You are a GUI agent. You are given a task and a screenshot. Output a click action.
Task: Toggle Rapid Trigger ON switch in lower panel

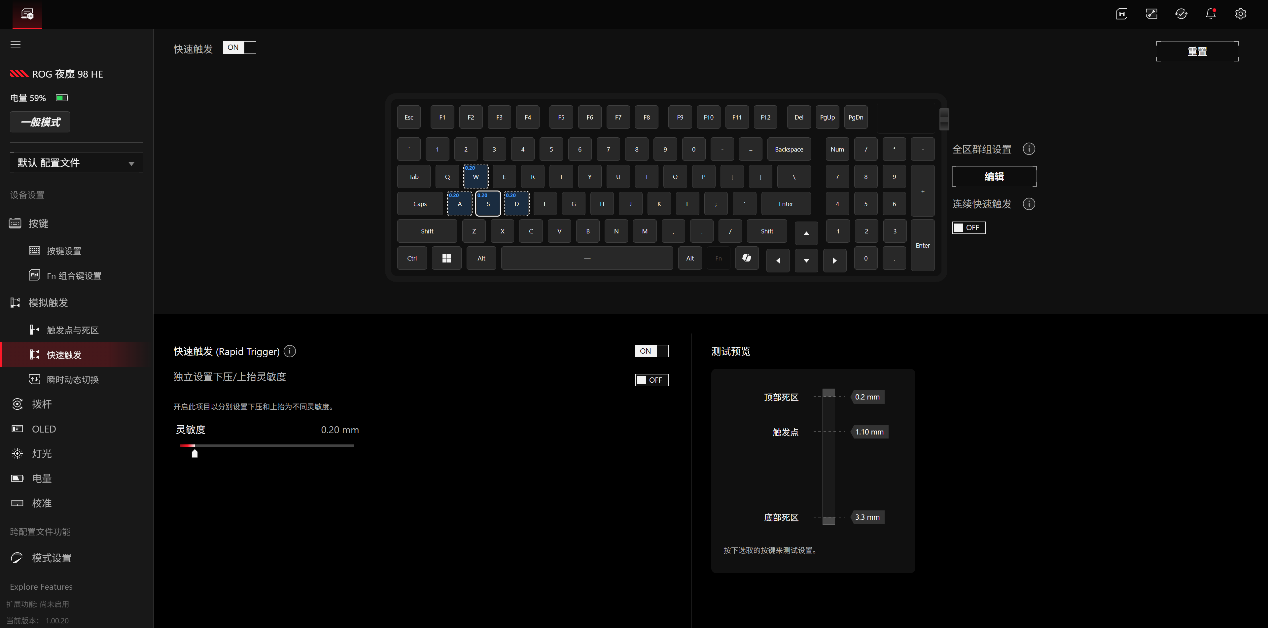pyautogui.click(x=652, y=351)
